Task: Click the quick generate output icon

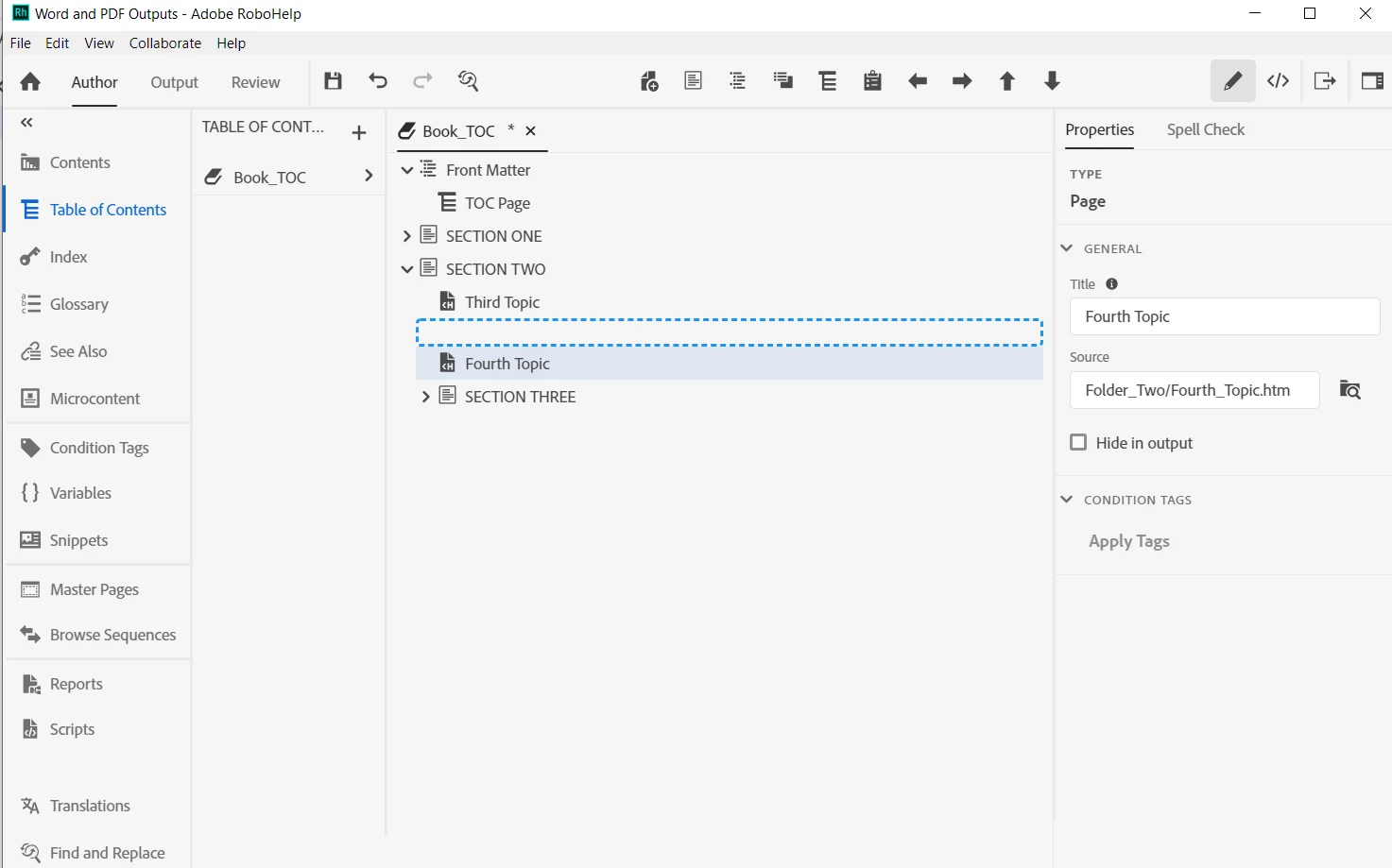Action: coord(1325,81)
